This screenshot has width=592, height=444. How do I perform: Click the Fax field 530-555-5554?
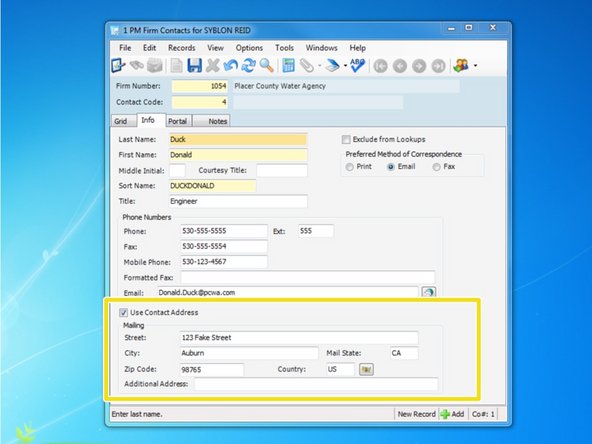[x=224, y=247]
